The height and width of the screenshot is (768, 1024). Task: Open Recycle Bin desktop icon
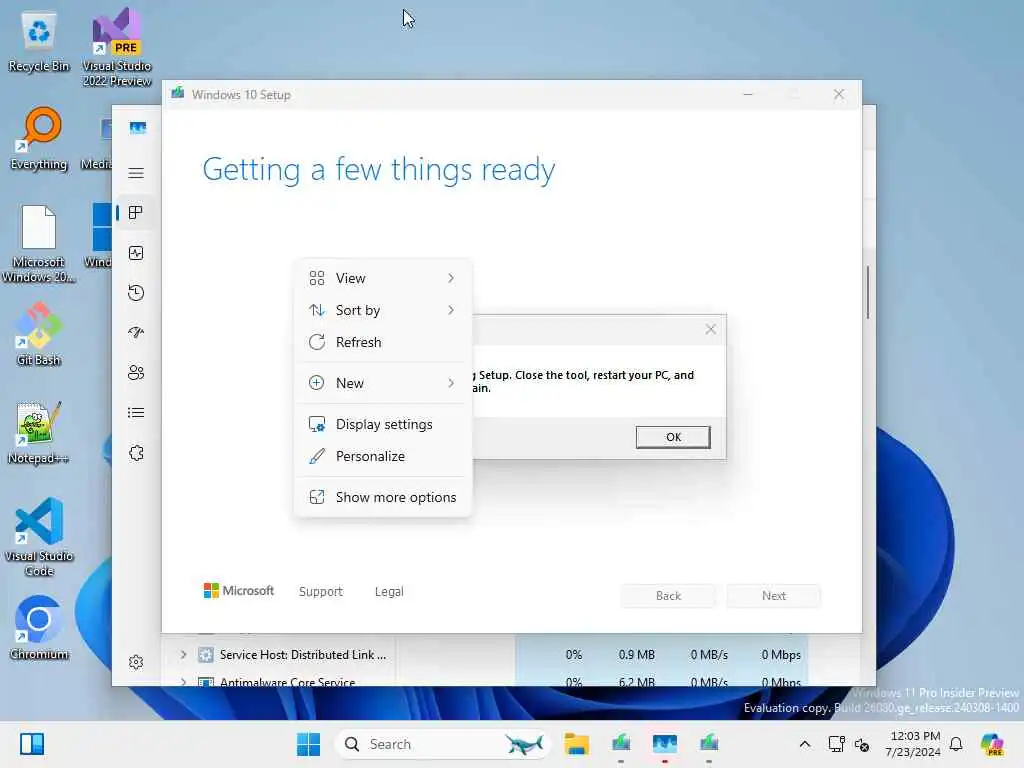click(x=39, y=42)
